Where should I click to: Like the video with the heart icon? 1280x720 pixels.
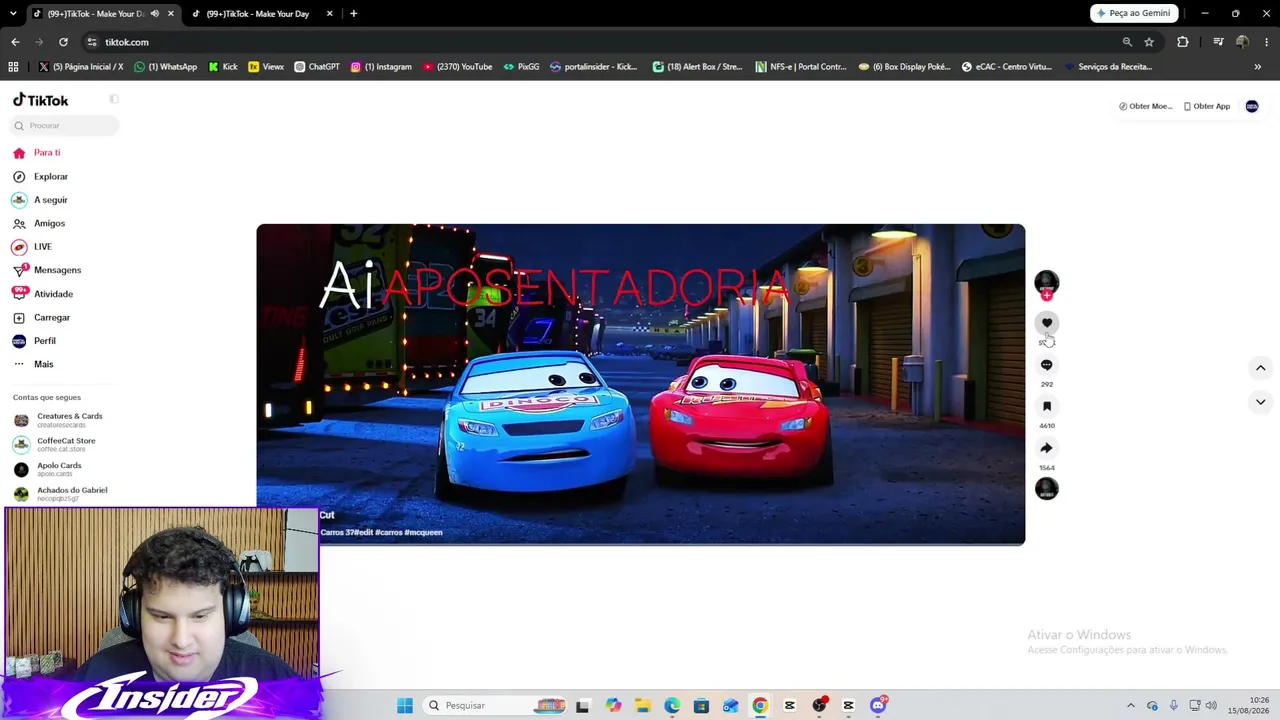click(x=1046, y=323)
